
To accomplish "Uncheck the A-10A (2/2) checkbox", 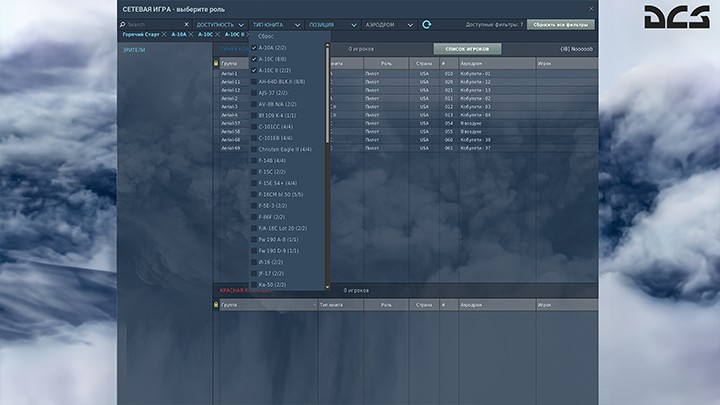I will [254, 48].
